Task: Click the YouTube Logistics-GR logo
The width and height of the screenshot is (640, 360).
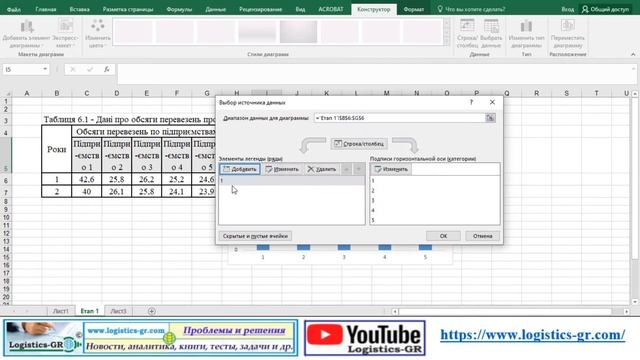Action: click(365, 338)
